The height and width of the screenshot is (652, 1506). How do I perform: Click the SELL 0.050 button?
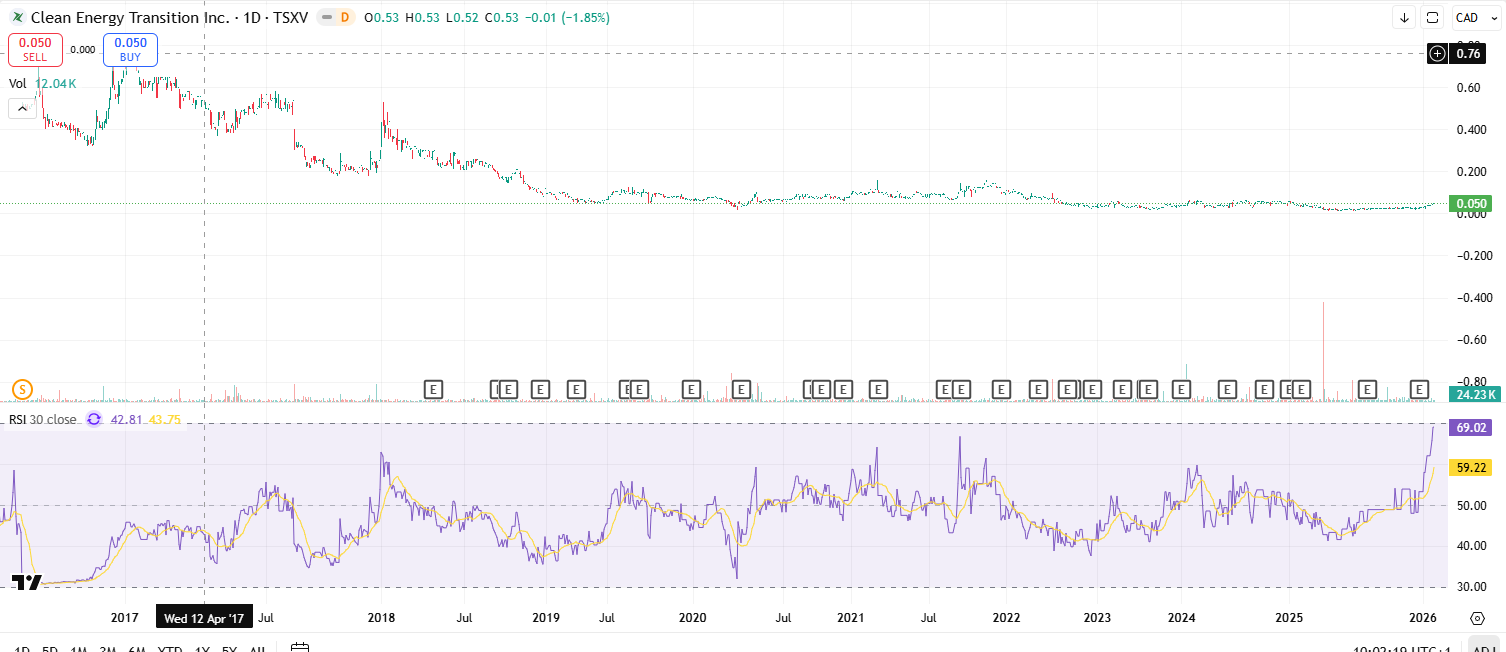tap(35, 49)
